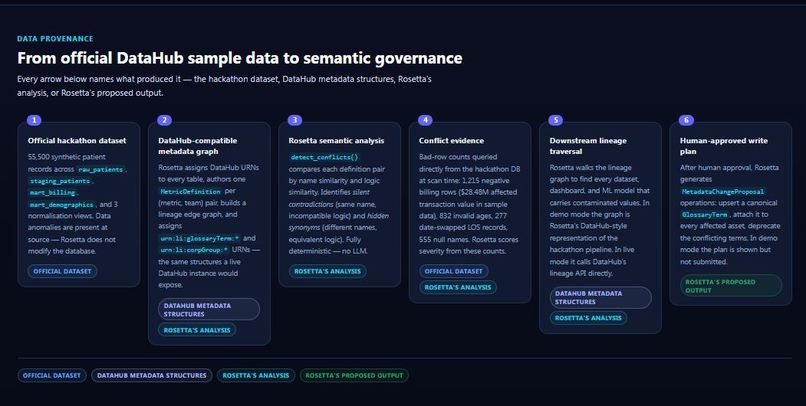Click the MetricDefinition code chip
806x406 pixels.
[x=191, y=191]
